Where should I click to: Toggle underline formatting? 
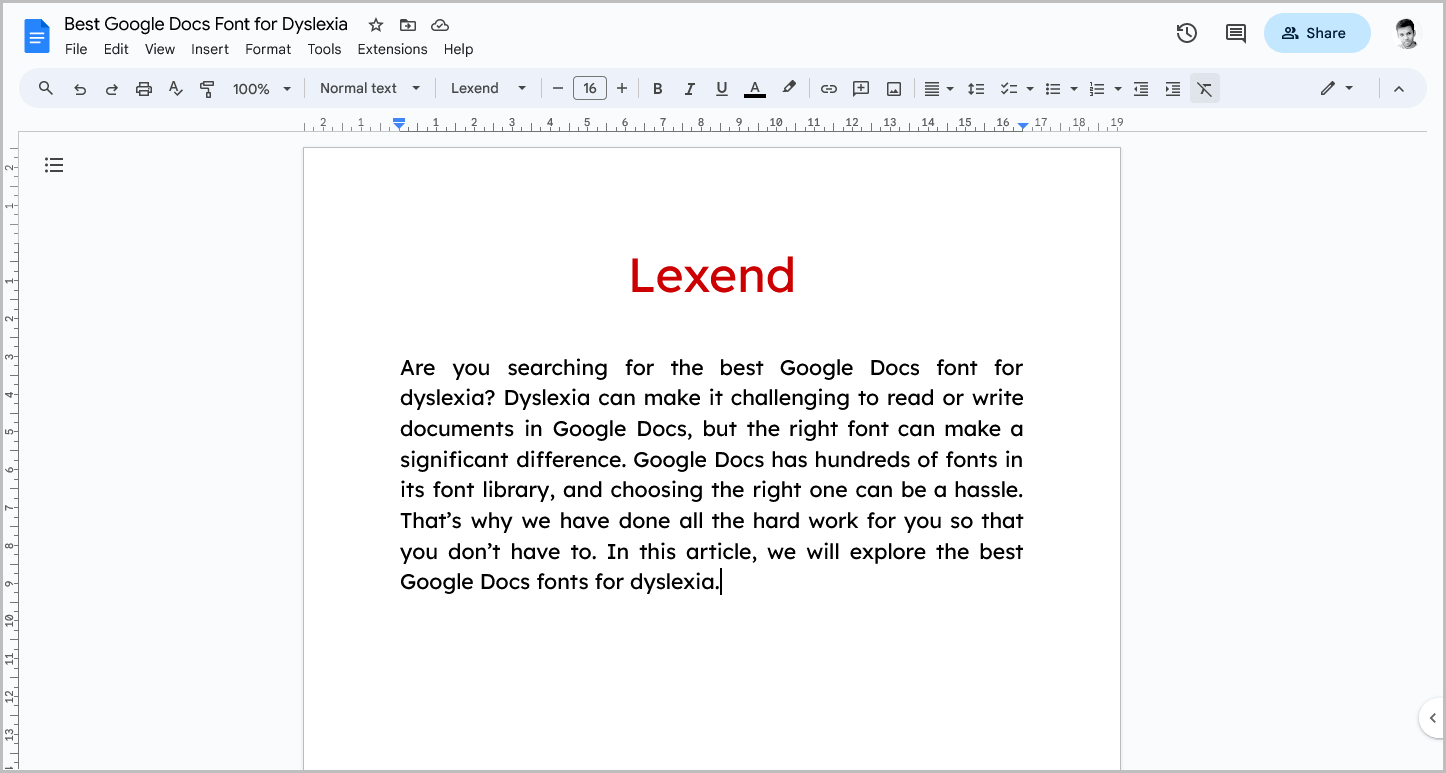[x=722, y=89]
